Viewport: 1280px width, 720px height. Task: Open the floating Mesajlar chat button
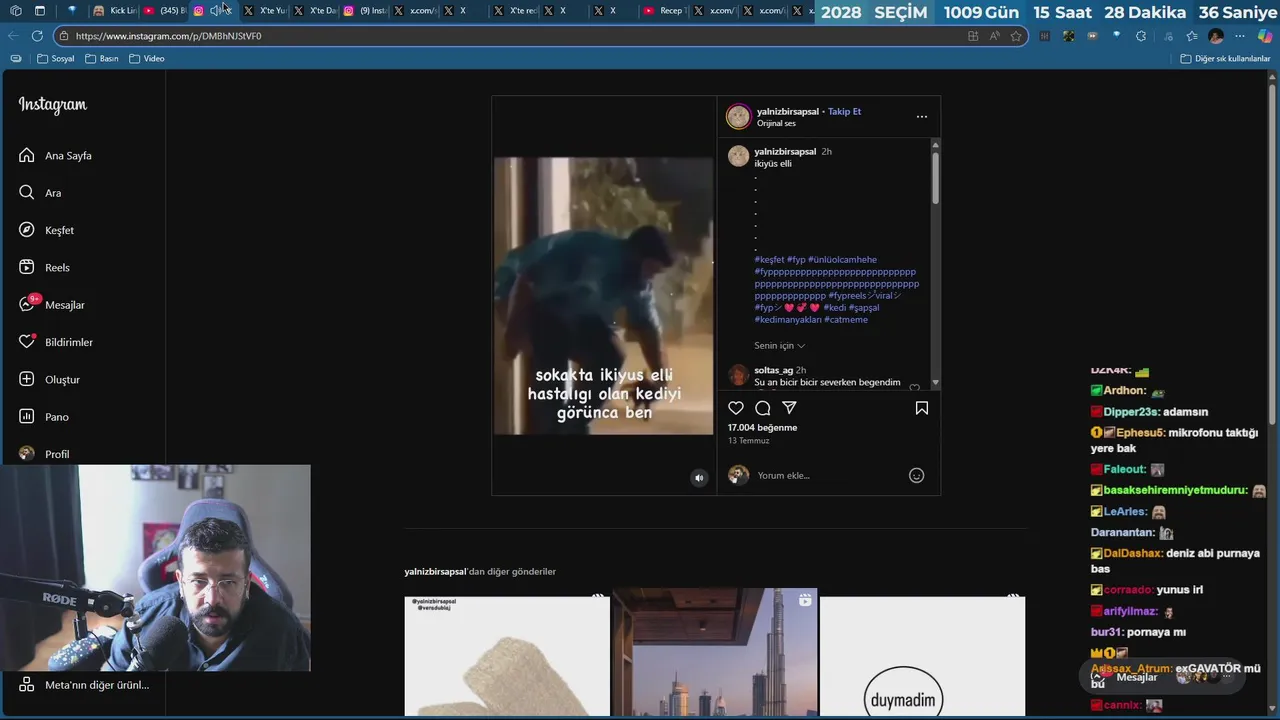point(1161,677)
